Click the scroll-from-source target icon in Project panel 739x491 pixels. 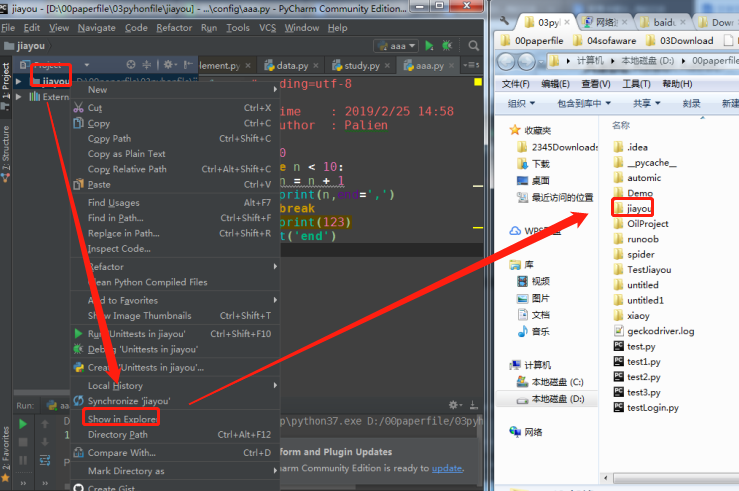tap(131, 65)
